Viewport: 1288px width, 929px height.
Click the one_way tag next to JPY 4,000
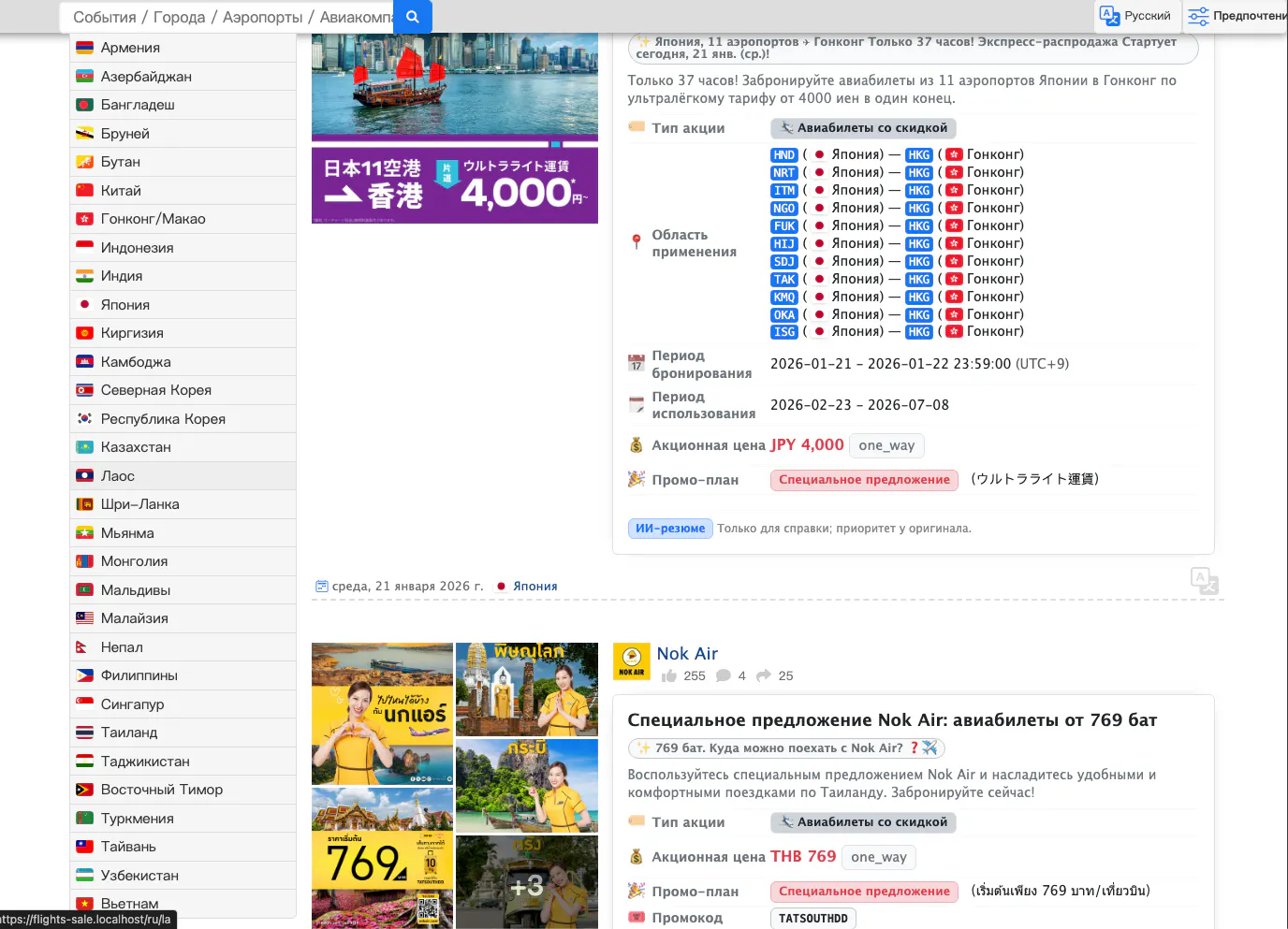click(x=886, y=445)
